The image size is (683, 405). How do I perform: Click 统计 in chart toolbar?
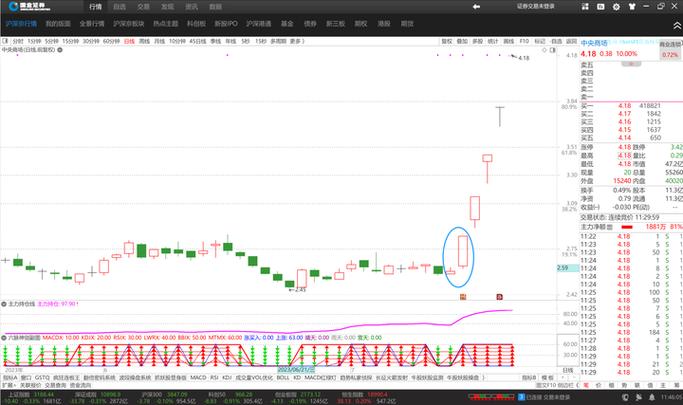point(493,41)
